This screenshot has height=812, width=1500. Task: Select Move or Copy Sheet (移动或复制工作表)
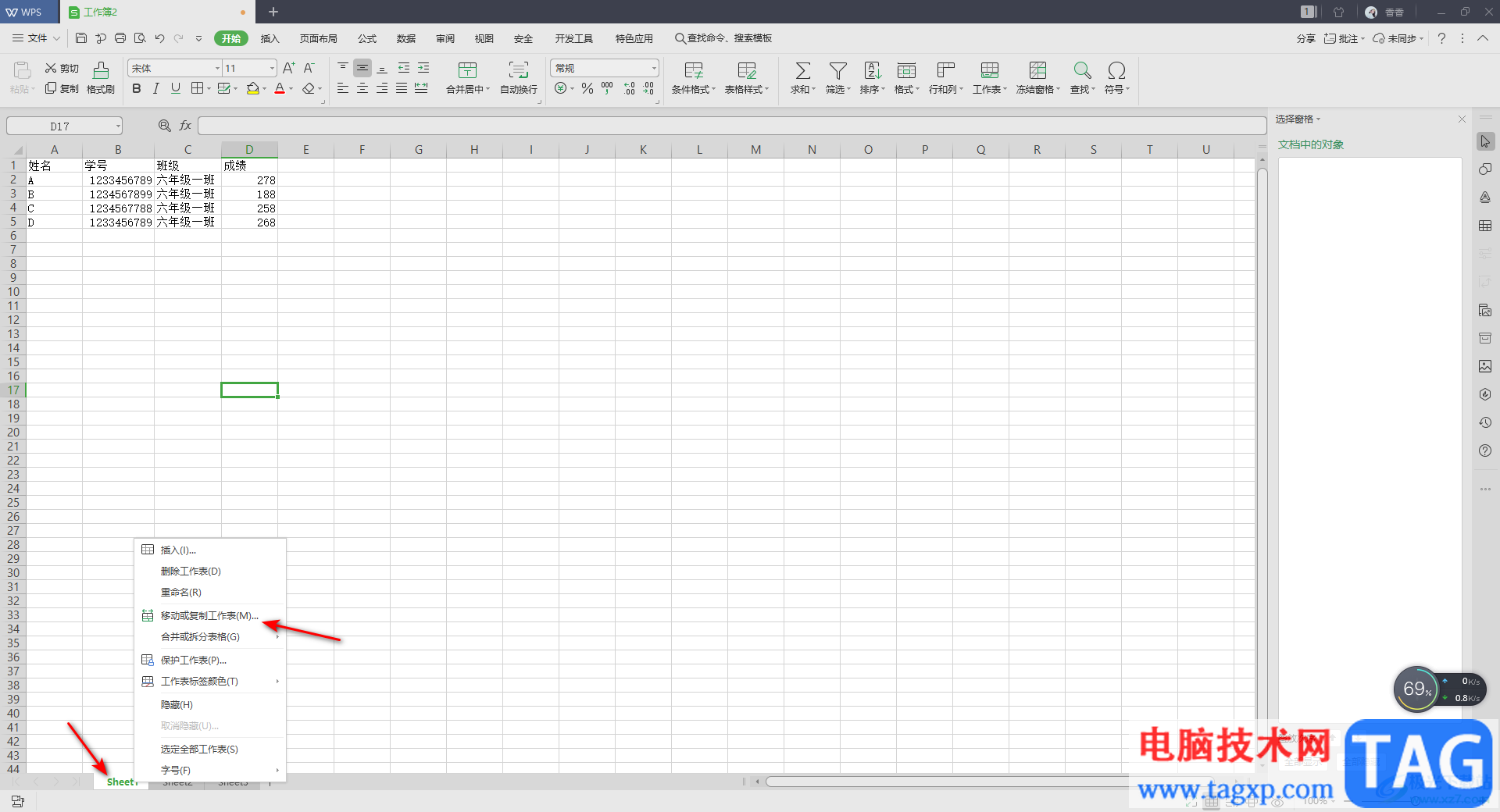[x=209, y=616]
